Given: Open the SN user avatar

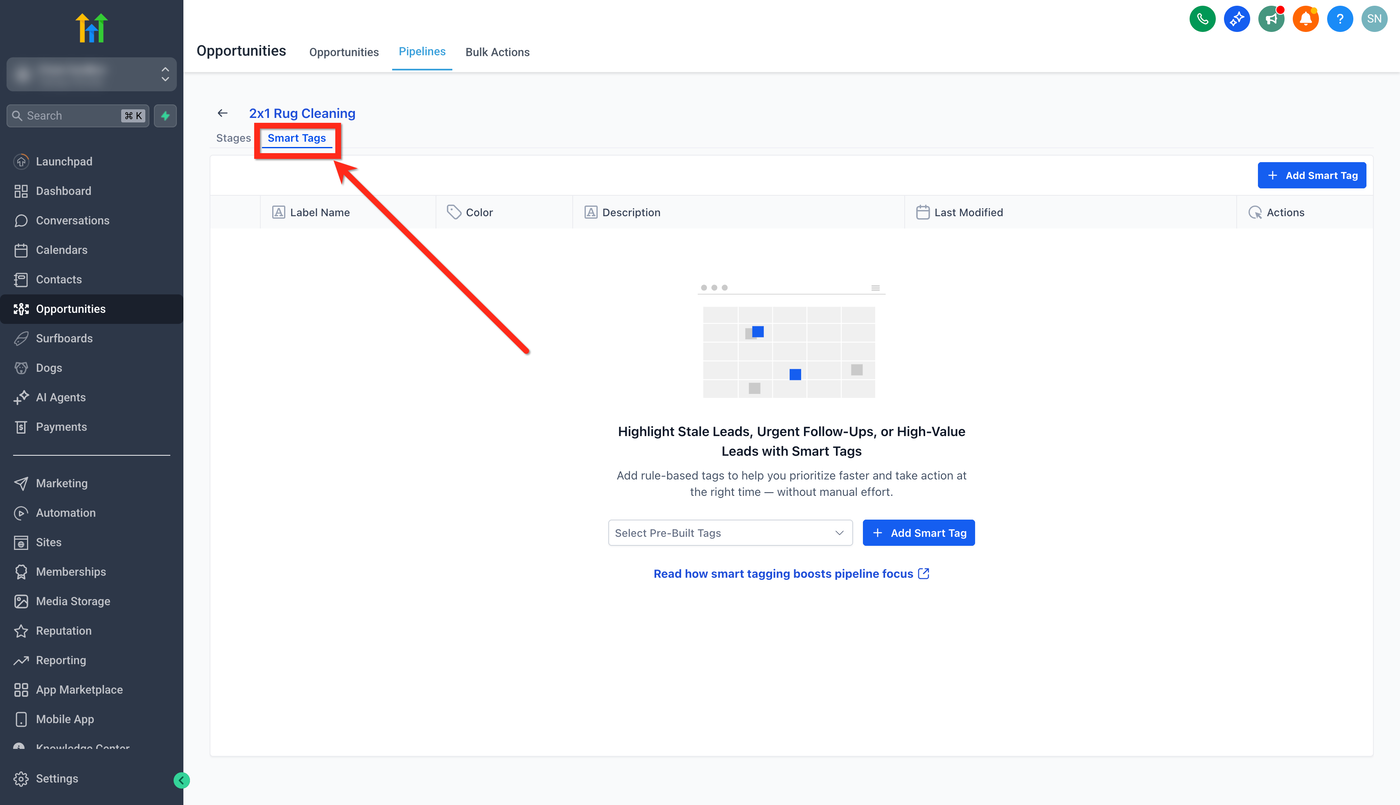Looking at the screenshot, I should 1374,18.
